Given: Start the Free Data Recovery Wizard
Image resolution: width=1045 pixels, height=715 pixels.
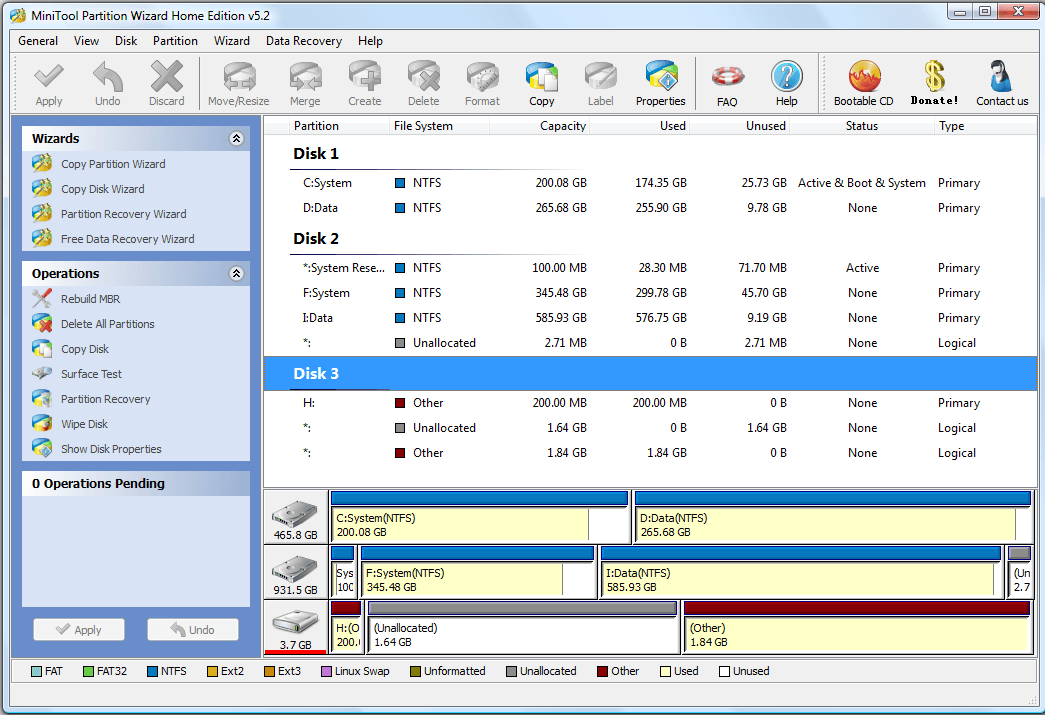Looking at the screenshot, I should pos(127,239).
